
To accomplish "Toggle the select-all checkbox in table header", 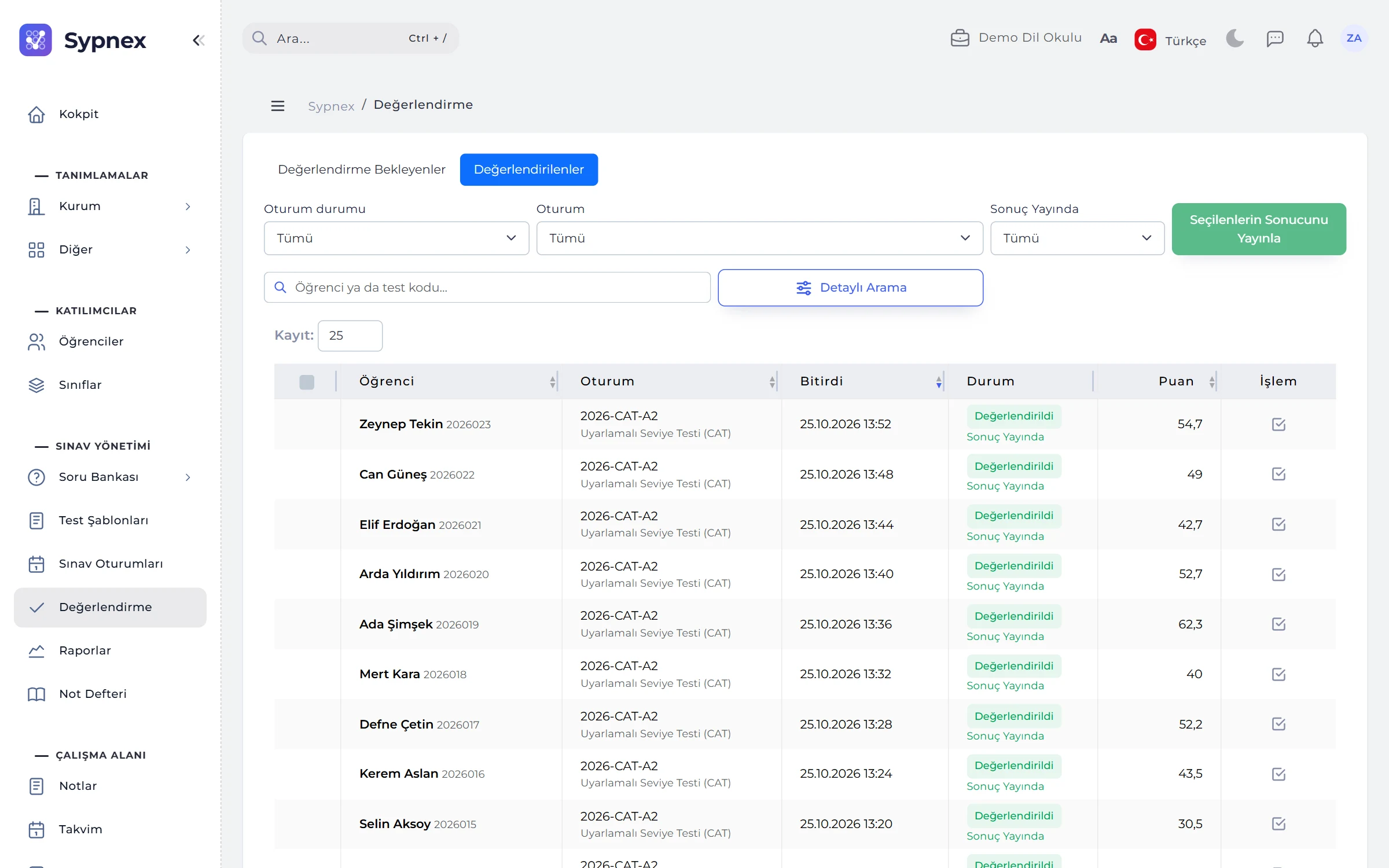I will click(307, 382).
